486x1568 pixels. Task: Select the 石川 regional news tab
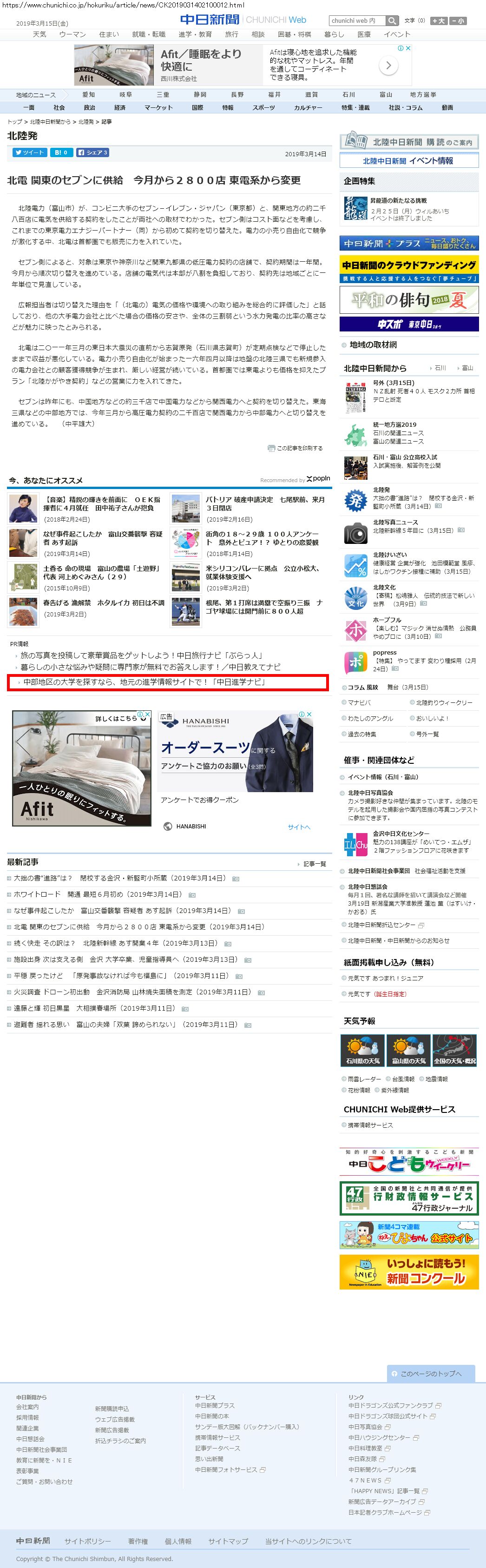348,95
